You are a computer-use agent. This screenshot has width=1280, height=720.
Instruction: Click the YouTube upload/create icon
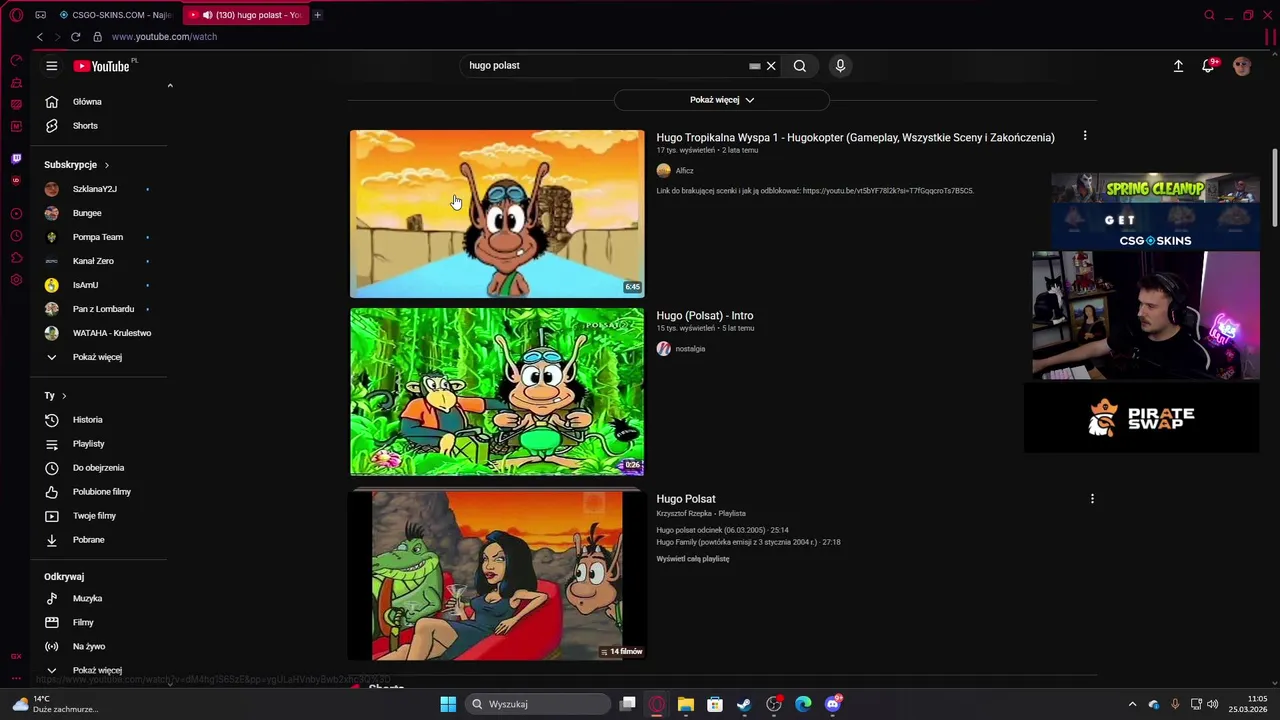pos(1178,66)
